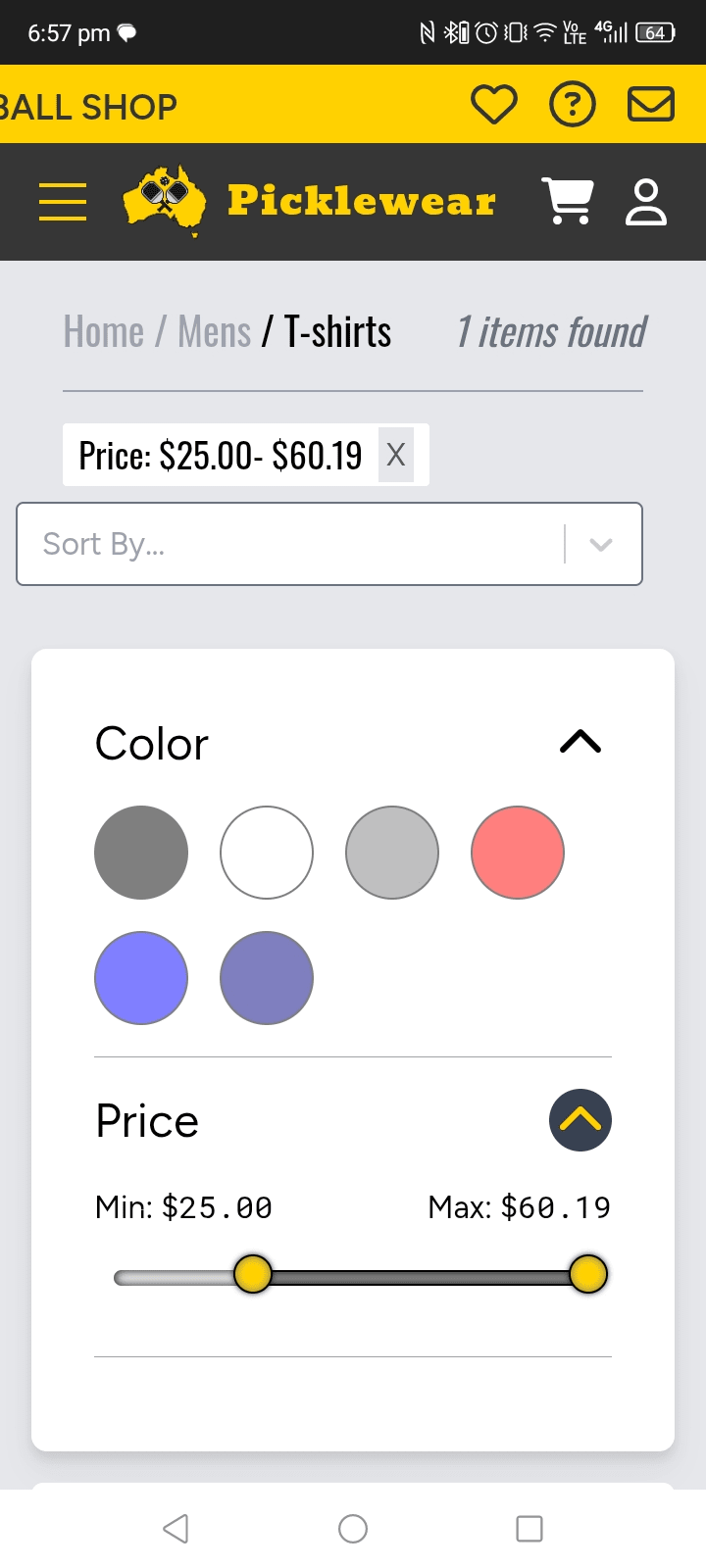Select the white color swatch

point(267,853)
